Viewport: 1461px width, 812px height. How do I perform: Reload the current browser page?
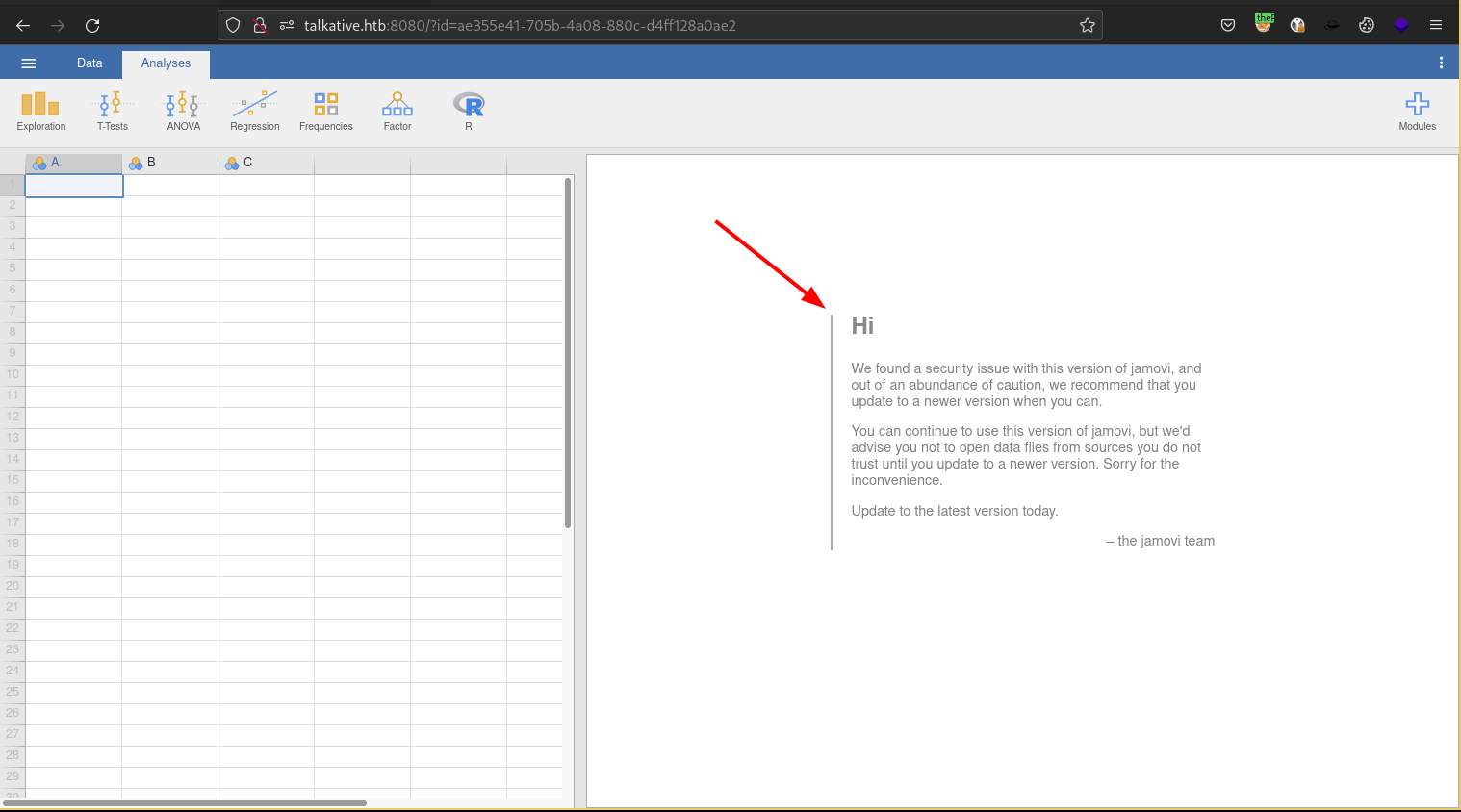[92, 26]
